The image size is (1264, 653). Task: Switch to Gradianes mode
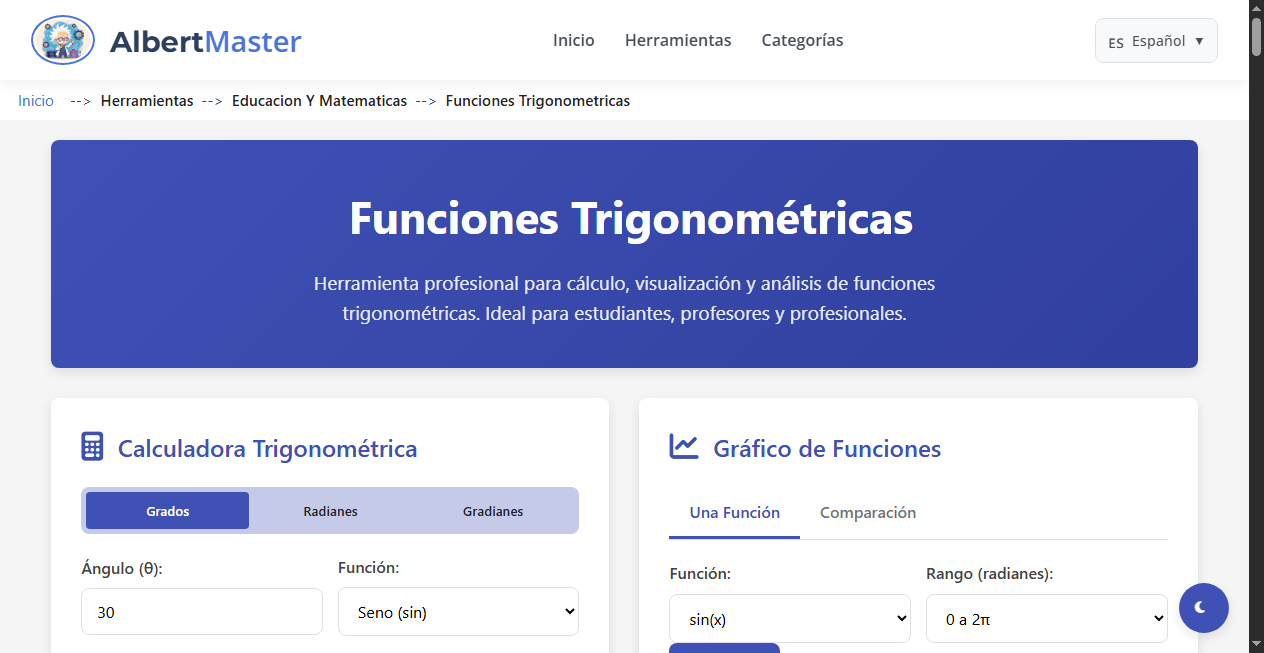click(492, 510)
